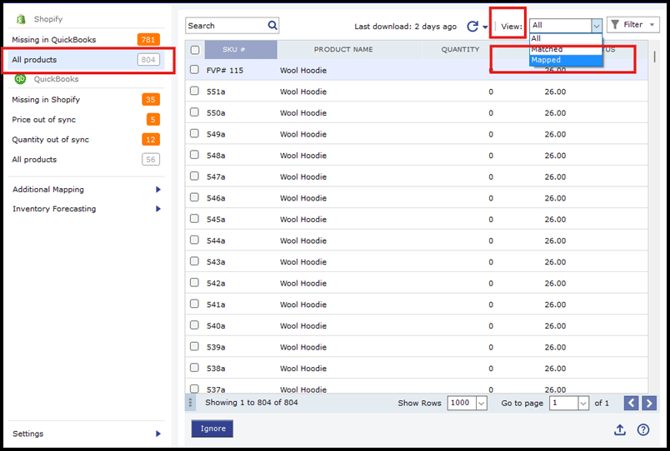Click the export upload icon
Viewport: 670px width, 451px height.
[x=620, y=430]
